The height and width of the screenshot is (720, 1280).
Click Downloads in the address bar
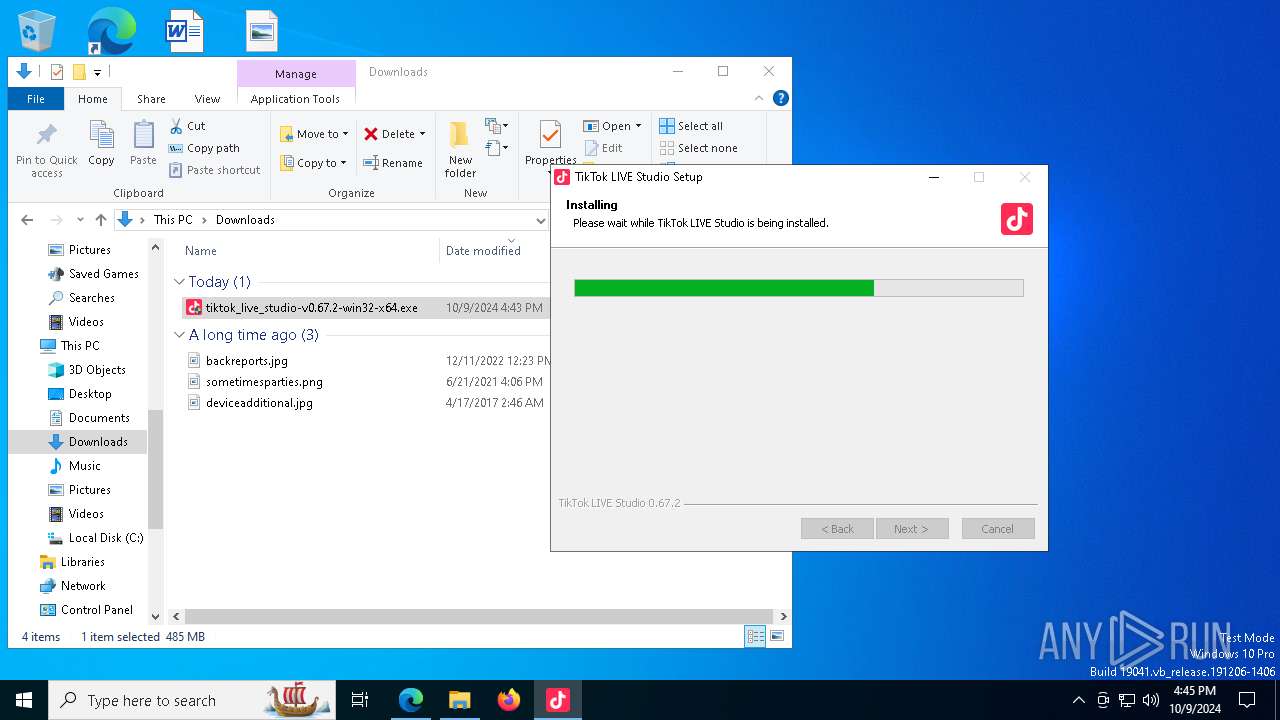coord(245,220)
